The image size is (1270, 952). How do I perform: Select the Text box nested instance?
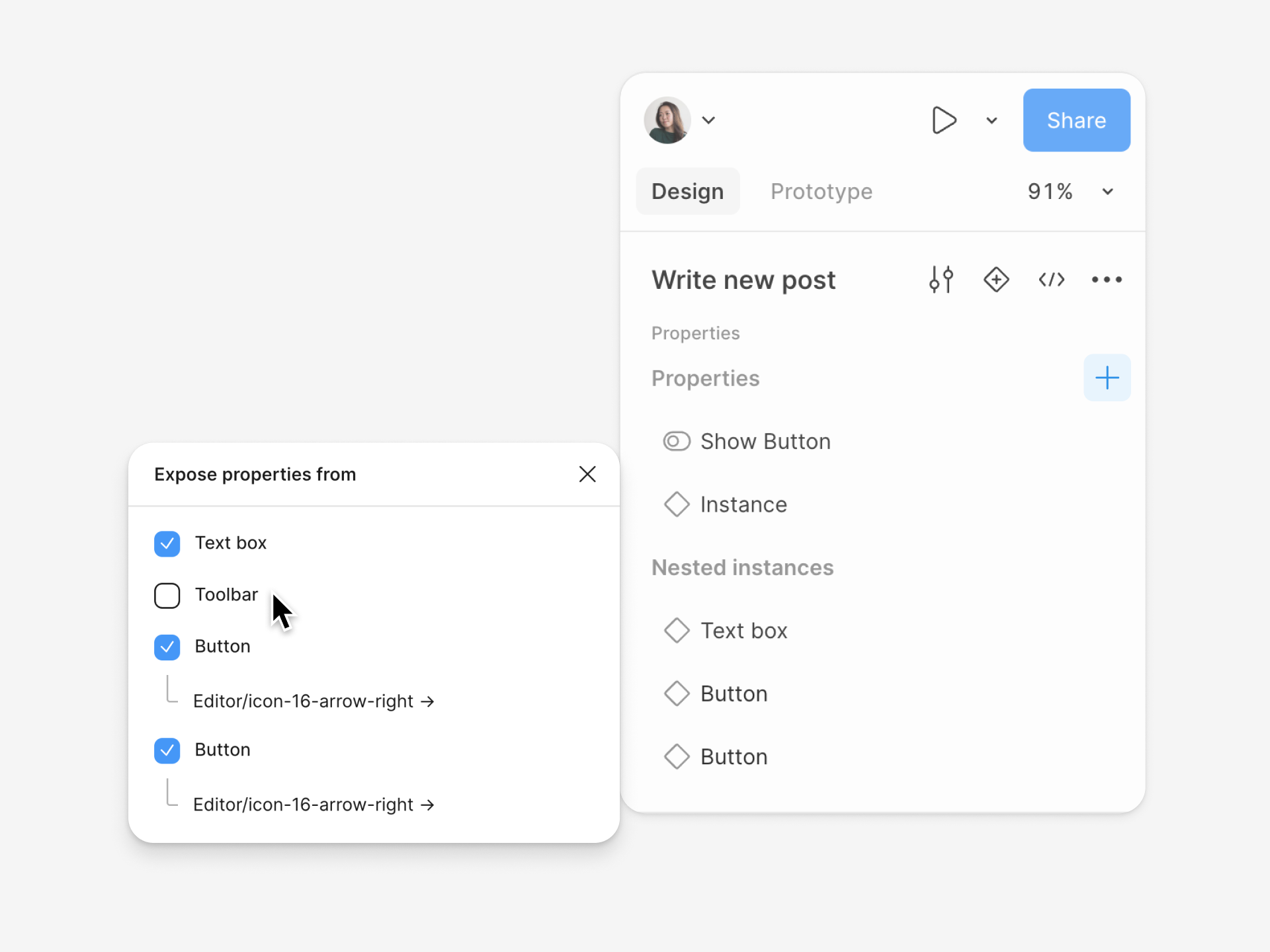743,631
